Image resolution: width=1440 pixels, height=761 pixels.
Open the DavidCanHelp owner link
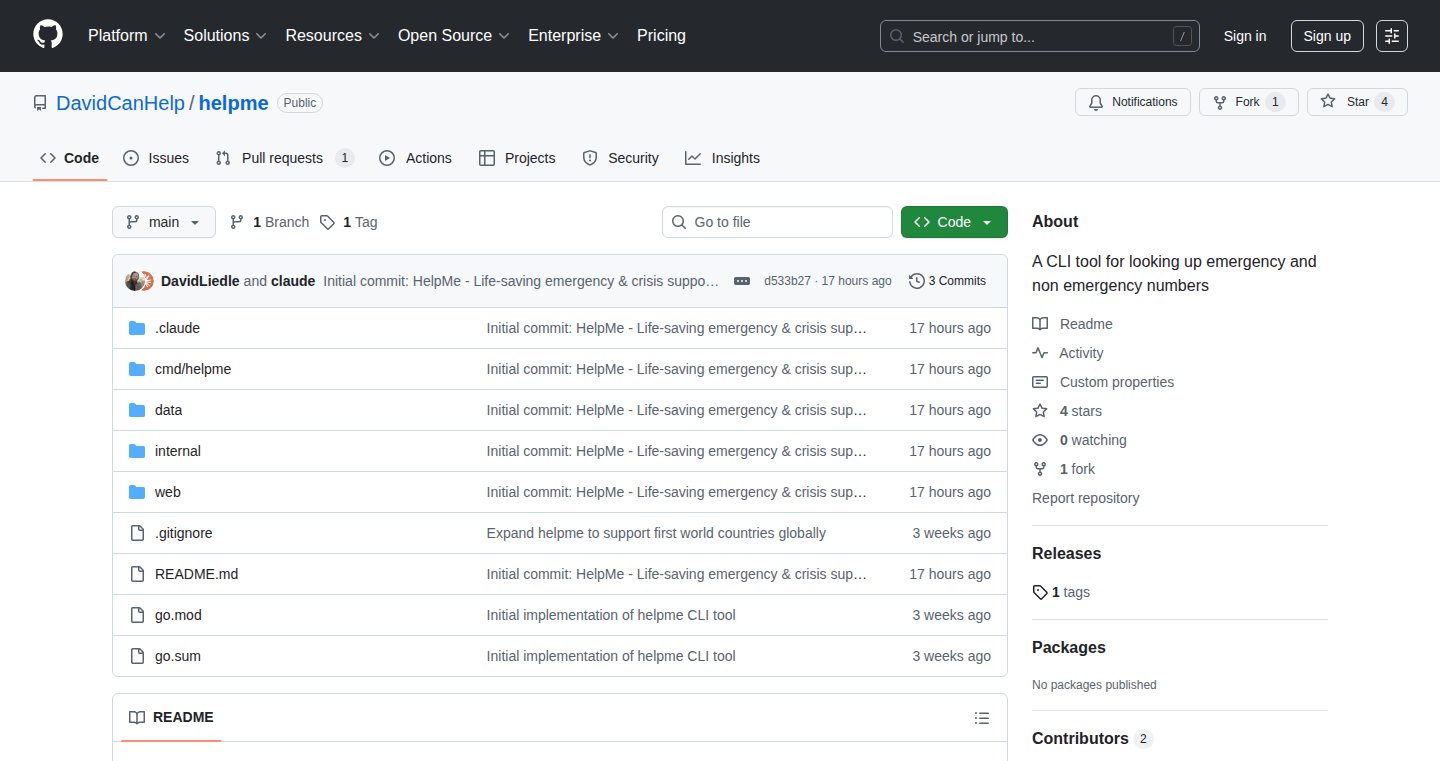click(120, 103)
